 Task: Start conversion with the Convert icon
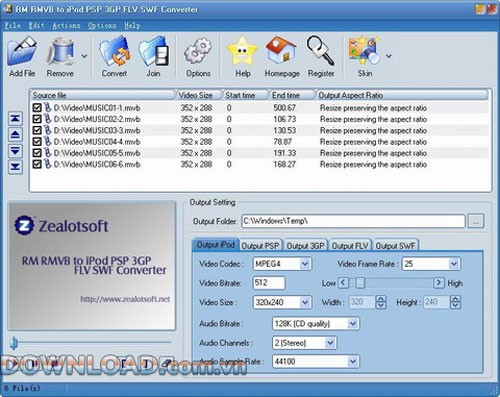pyautogui.click(x=114, y=51)
